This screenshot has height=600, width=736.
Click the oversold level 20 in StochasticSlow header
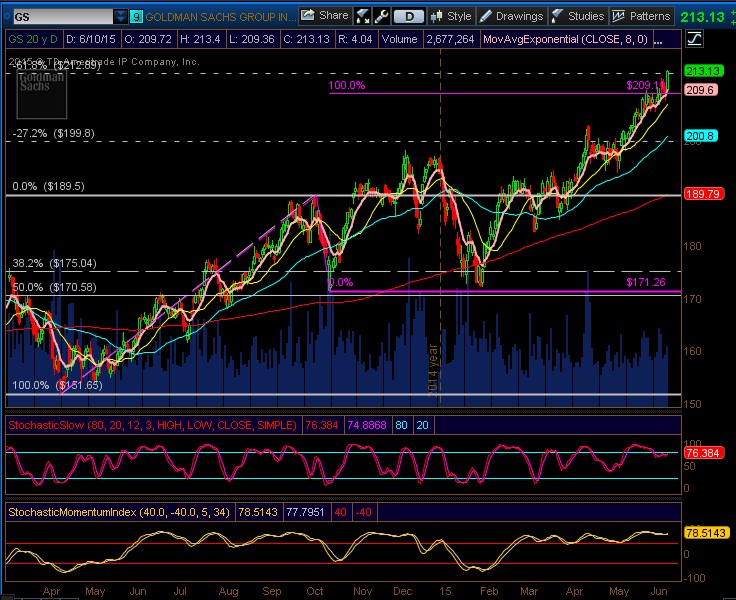click(422, 425)
